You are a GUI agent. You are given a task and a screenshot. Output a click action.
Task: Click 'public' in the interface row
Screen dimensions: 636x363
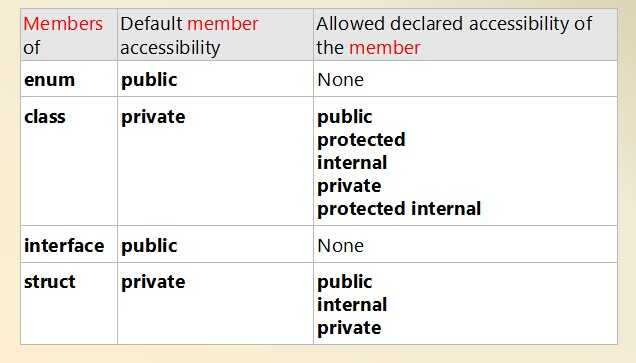149,247
